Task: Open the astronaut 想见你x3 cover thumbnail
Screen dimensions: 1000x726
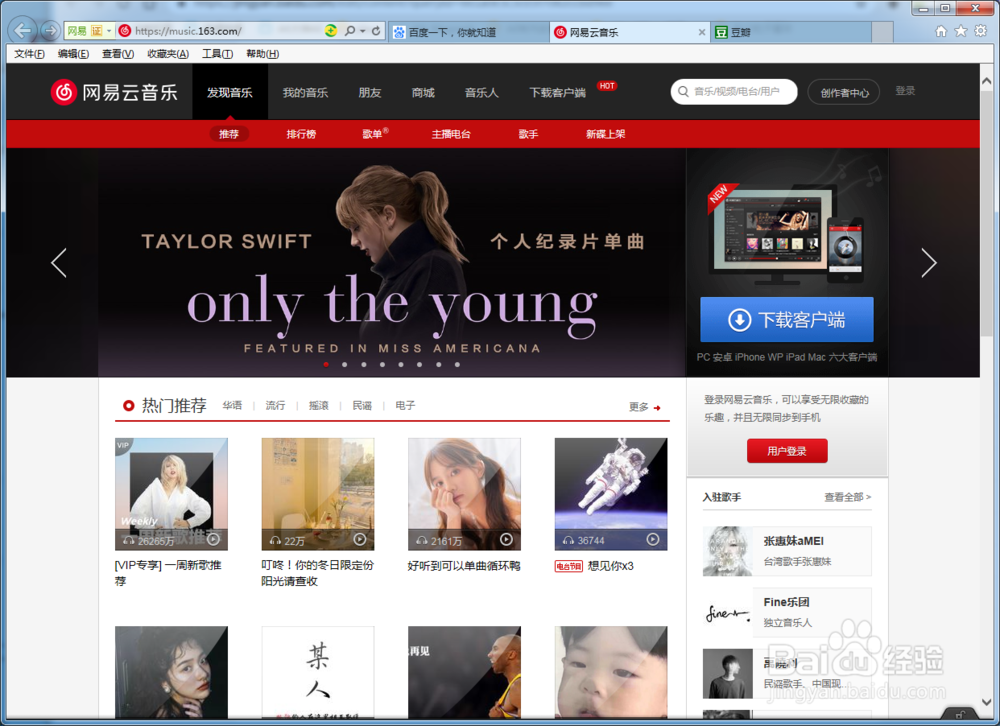Action: (611, 494)
